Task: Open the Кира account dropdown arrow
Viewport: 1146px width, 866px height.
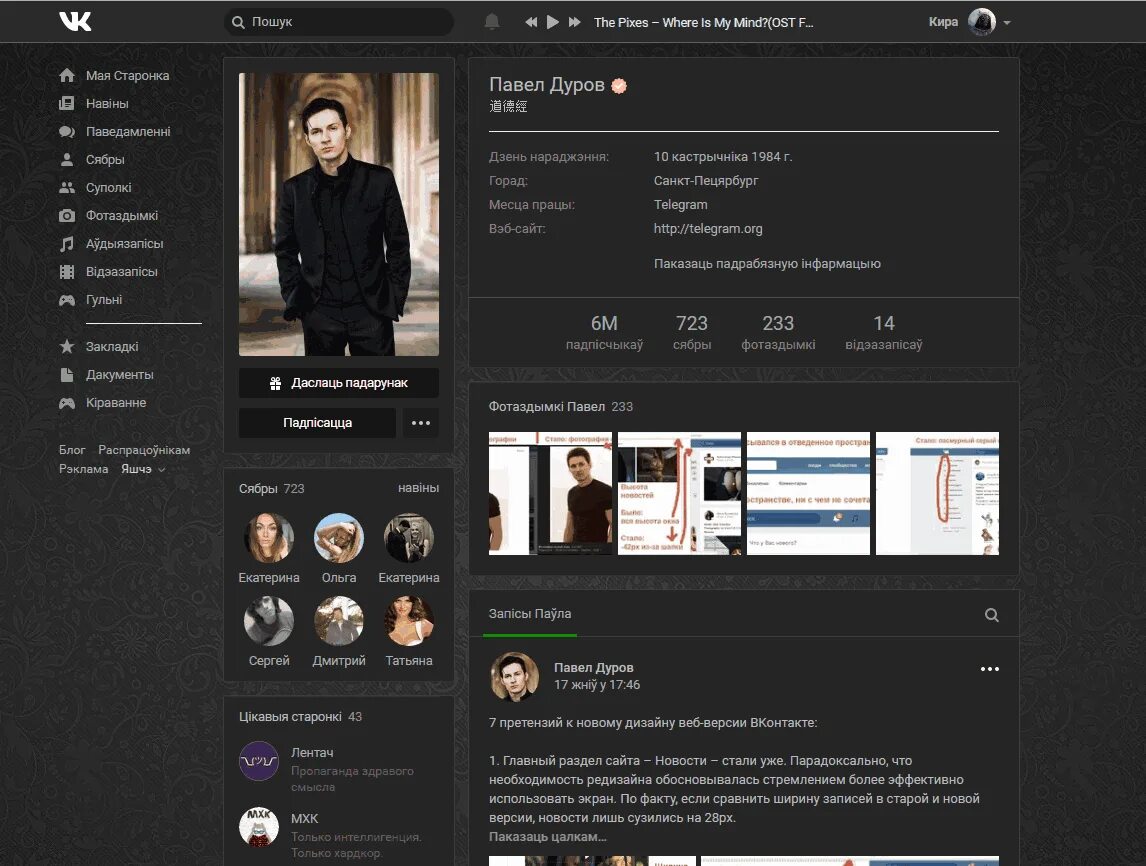Action: point(1007,23)
